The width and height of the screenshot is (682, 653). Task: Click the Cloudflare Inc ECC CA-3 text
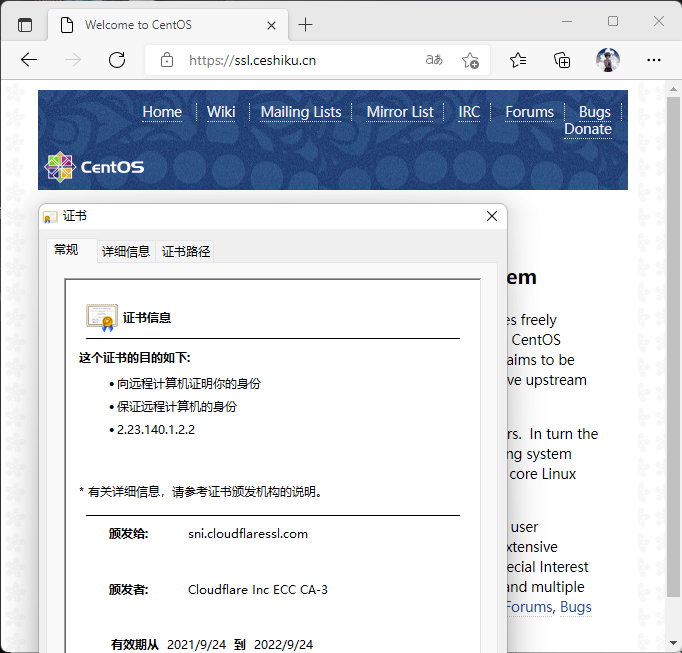pos(257,589)
